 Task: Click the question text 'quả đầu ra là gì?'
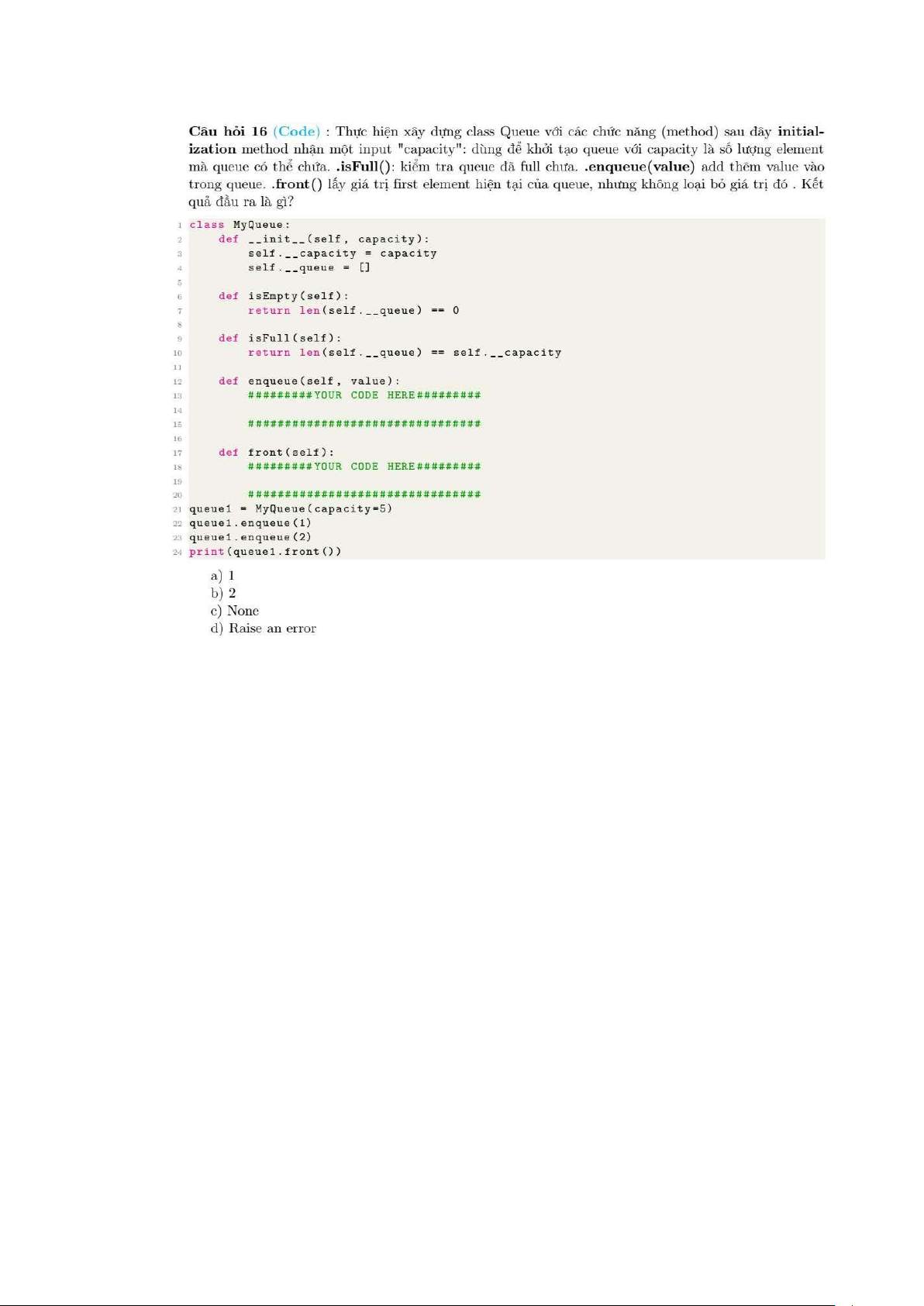241,202
